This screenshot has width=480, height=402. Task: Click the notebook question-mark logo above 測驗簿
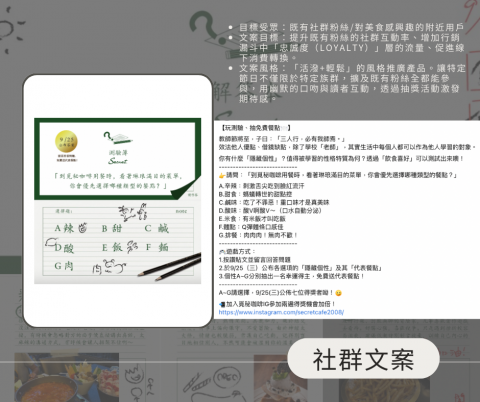point(117,138)
